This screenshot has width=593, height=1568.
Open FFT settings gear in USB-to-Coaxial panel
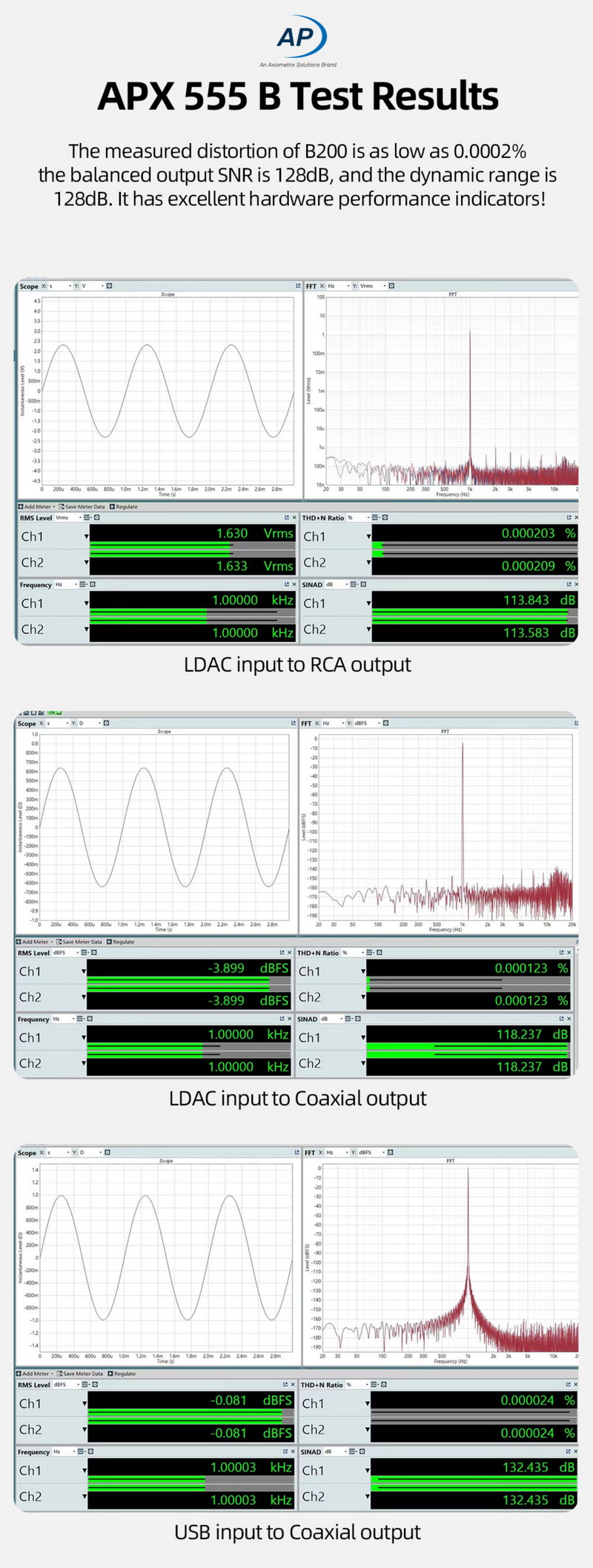(390, 1152)
